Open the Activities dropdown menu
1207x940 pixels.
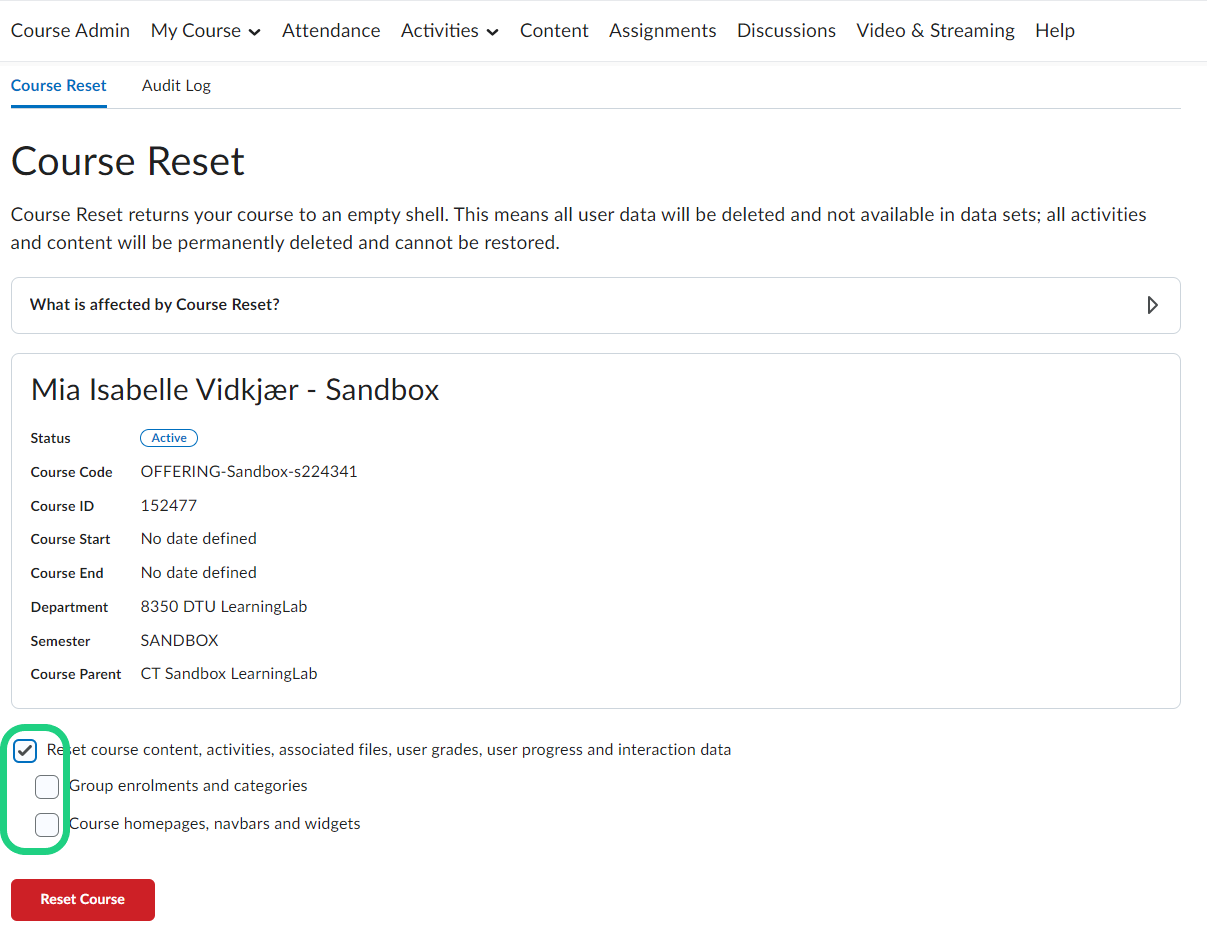pos(449,31)
